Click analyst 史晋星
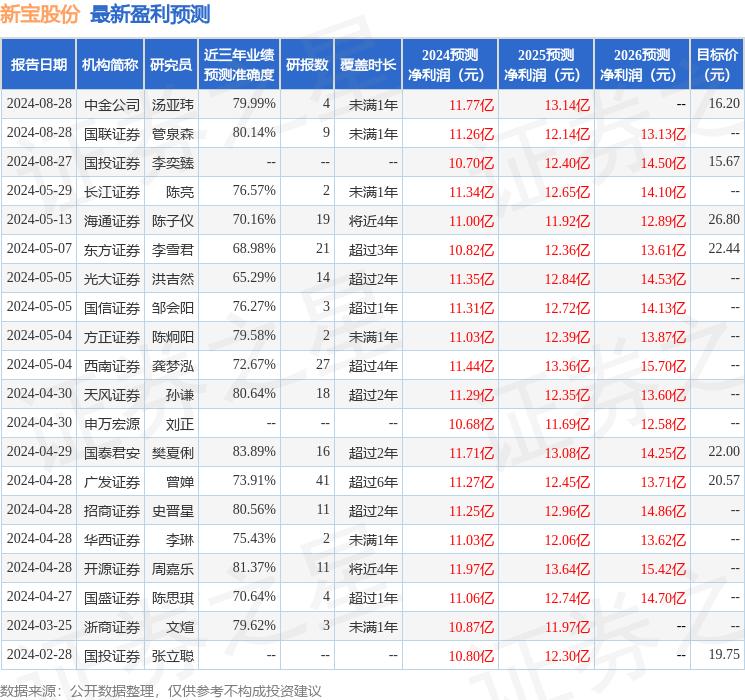The image size is (745, 700). point(173,511)
